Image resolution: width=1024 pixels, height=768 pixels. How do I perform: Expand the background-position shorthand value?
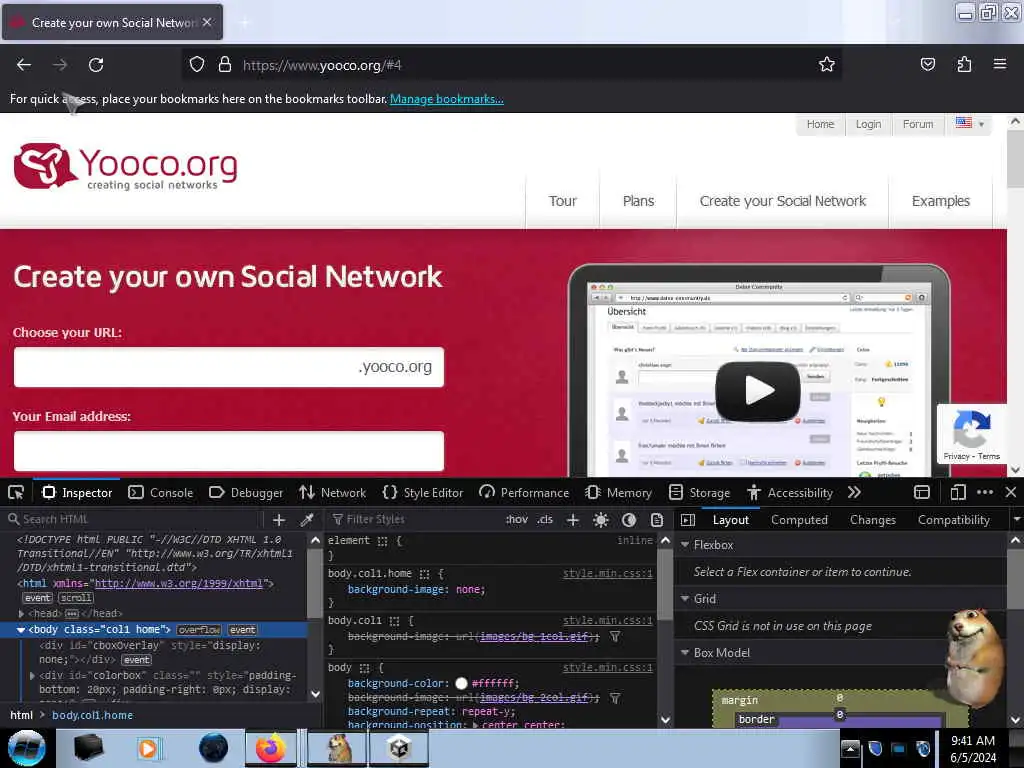pyautogui.click(x=476, y=725)
